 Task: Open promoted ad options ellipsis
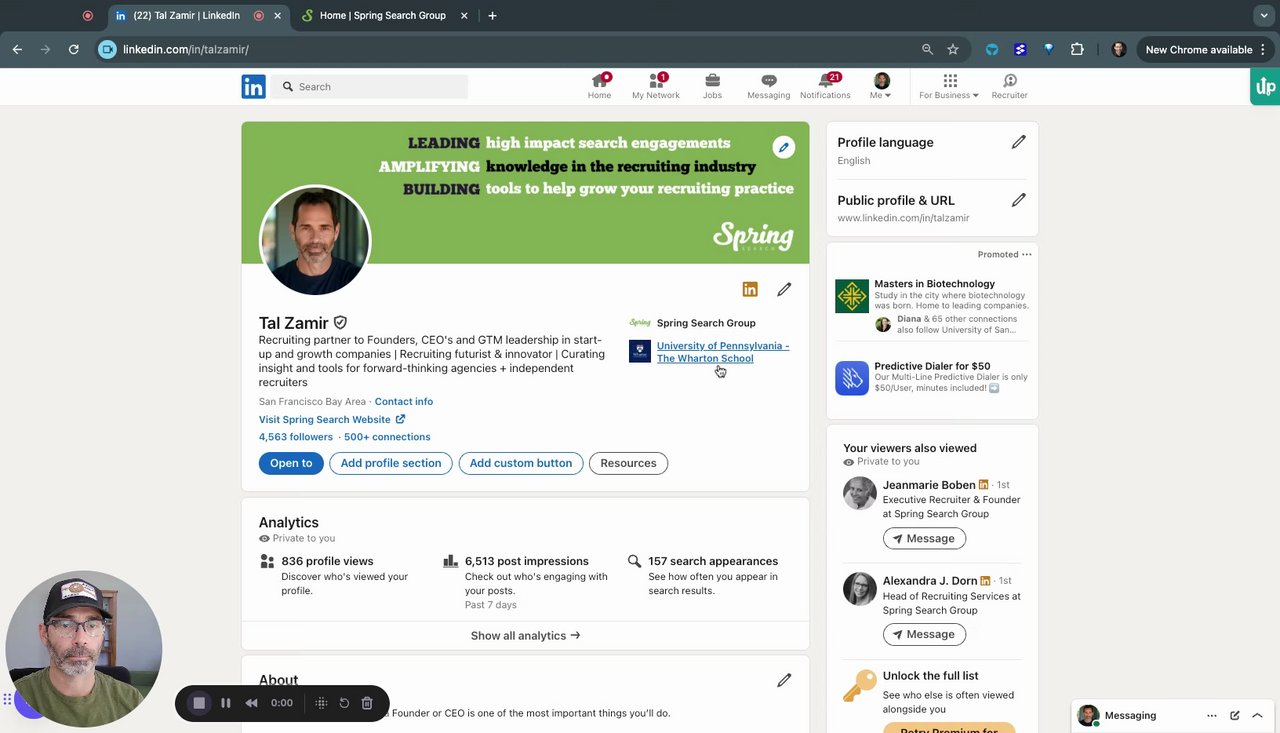[x=1027, y=255]
